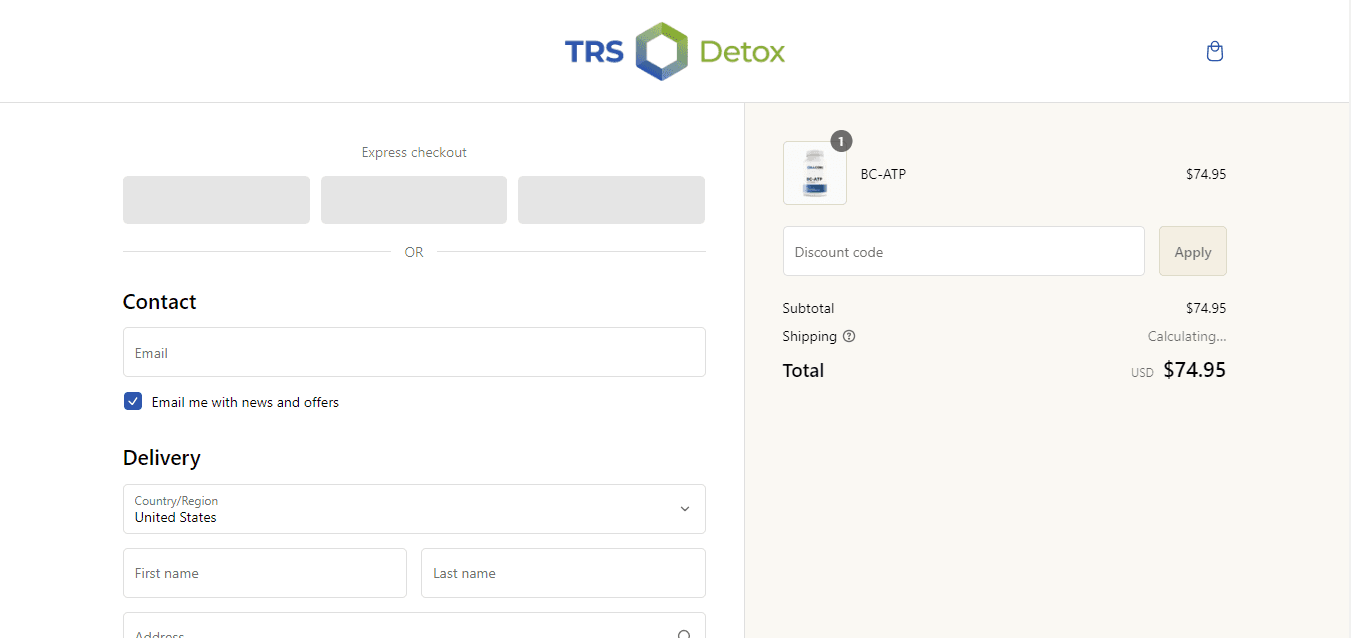Image resolution: width=1351 pixels, height=638 pixels.
Task: Click the BC-ATP product thumbnail
Action: coord(815,173)
